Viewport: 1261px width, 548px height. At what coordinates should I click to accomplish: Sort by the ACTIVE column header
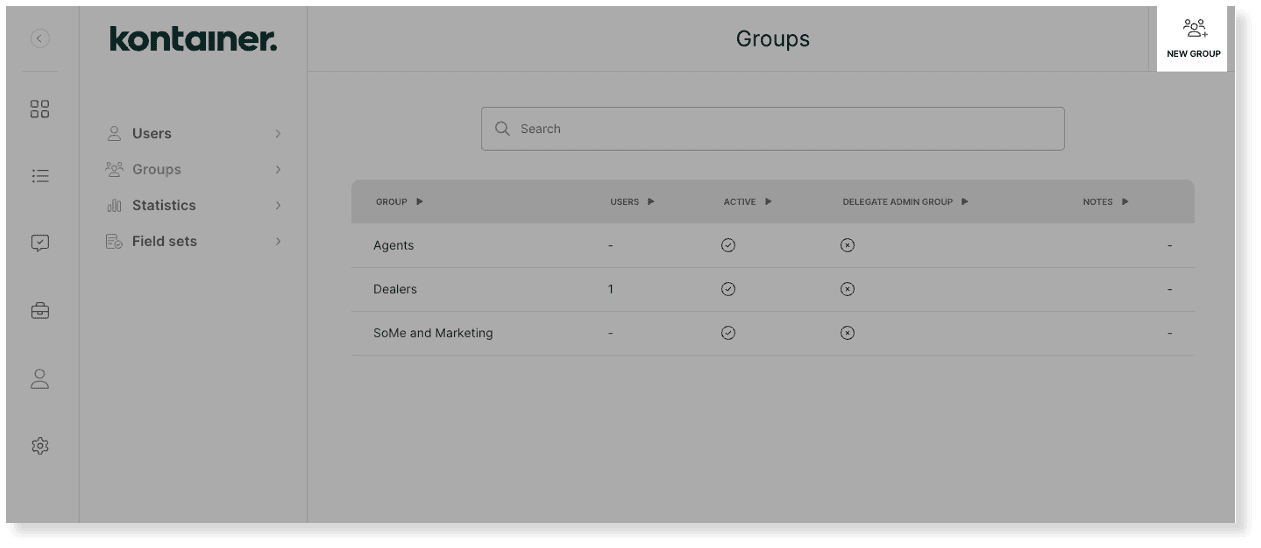(x=748, y=202)
